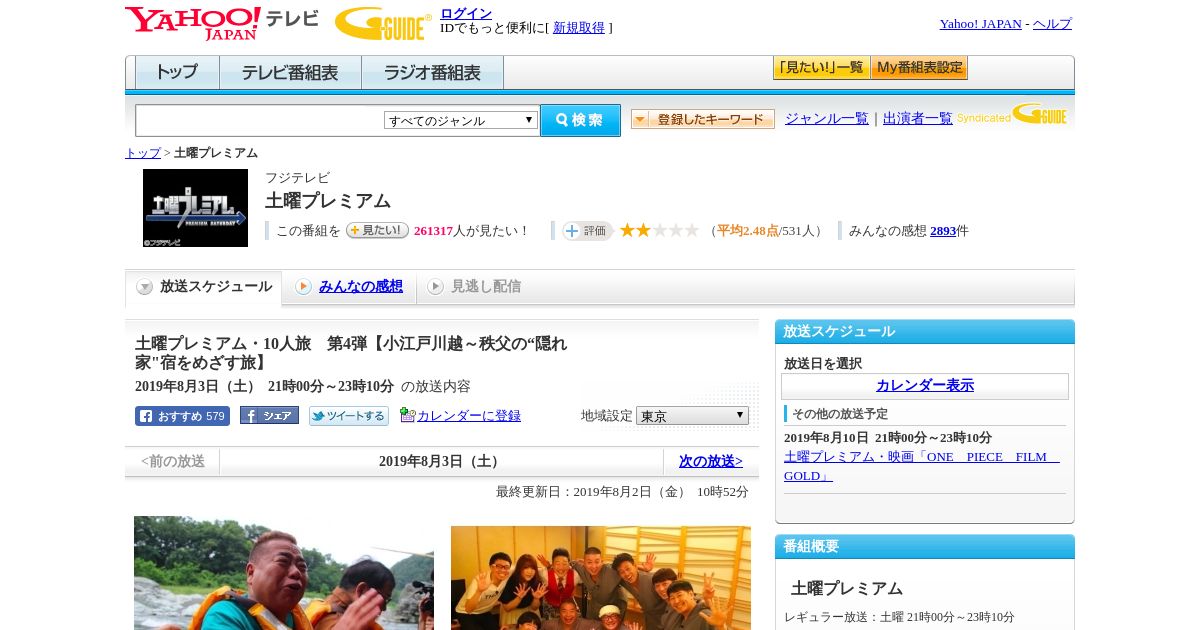Click the 261317 want-to-watch count
1200x630 pixels.
434,231
